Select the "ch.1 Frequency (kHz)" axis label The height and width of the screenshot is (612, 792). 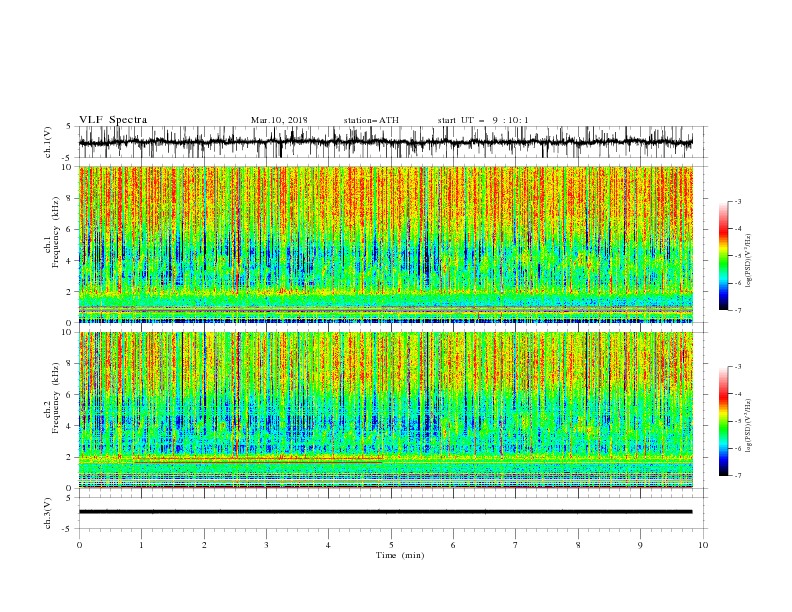[x=52, y=232]
